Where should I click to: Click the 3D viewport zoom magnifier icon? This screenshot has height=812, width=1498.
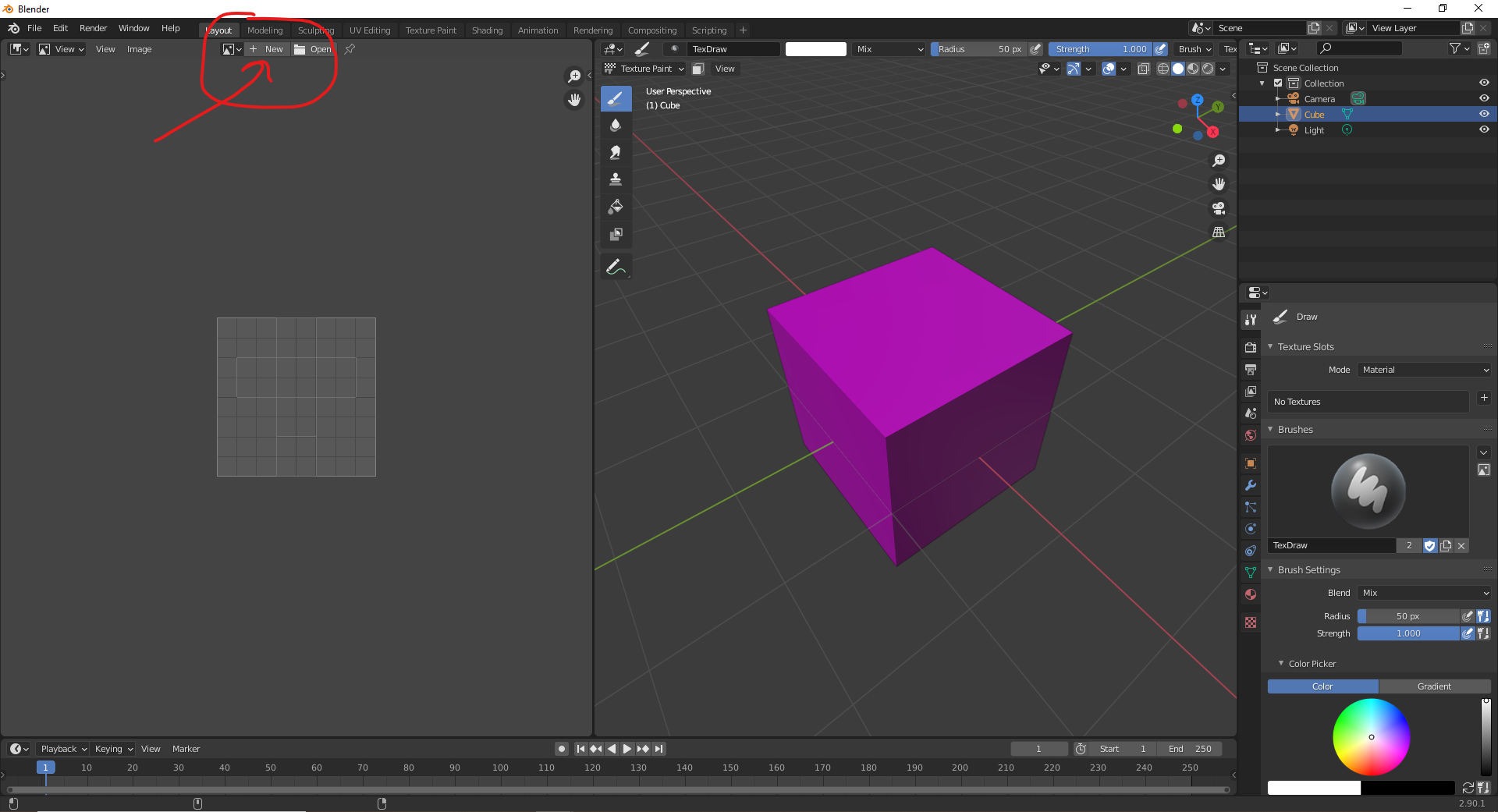(x=1219, y=161)
